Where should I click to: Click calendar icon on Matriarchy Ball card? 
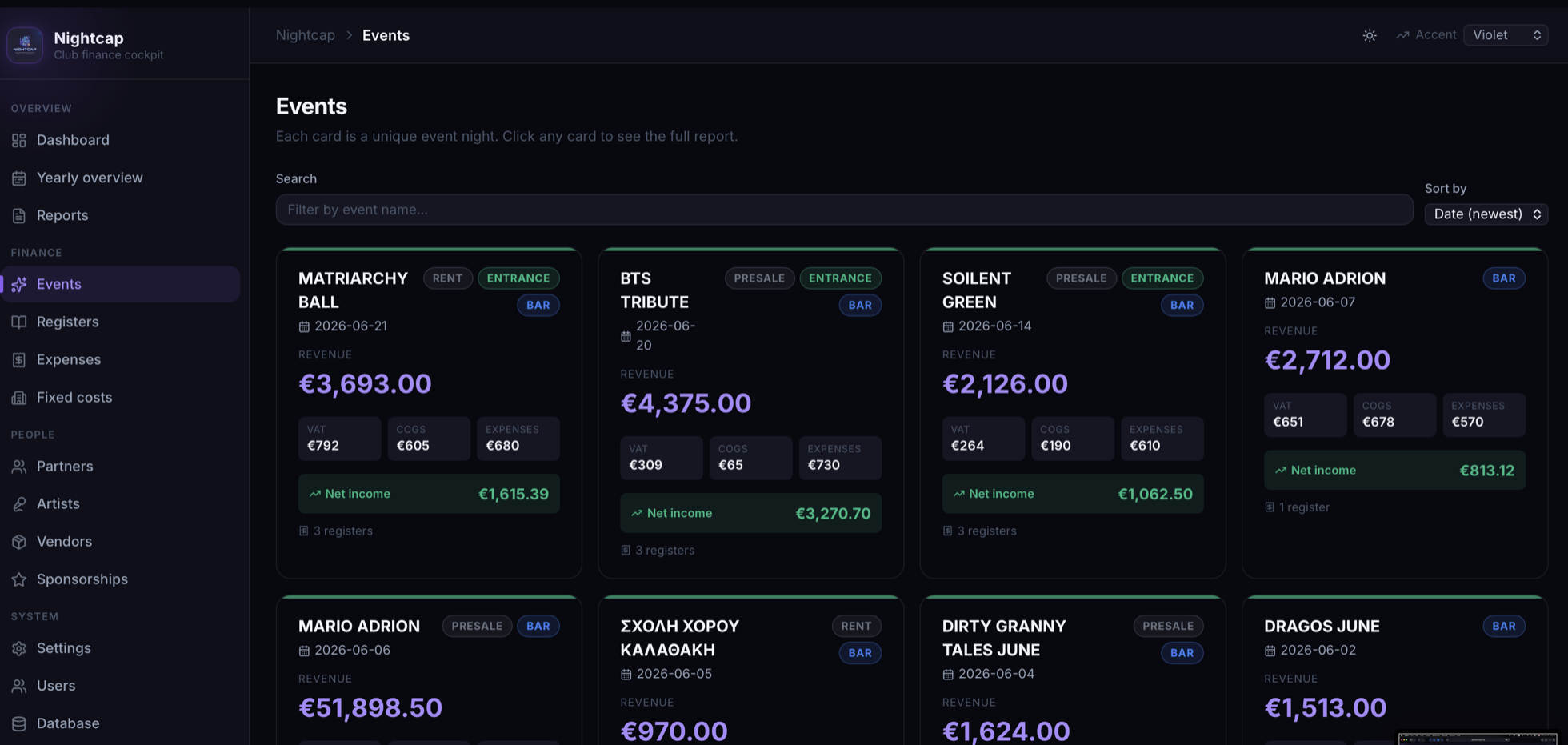304,326
